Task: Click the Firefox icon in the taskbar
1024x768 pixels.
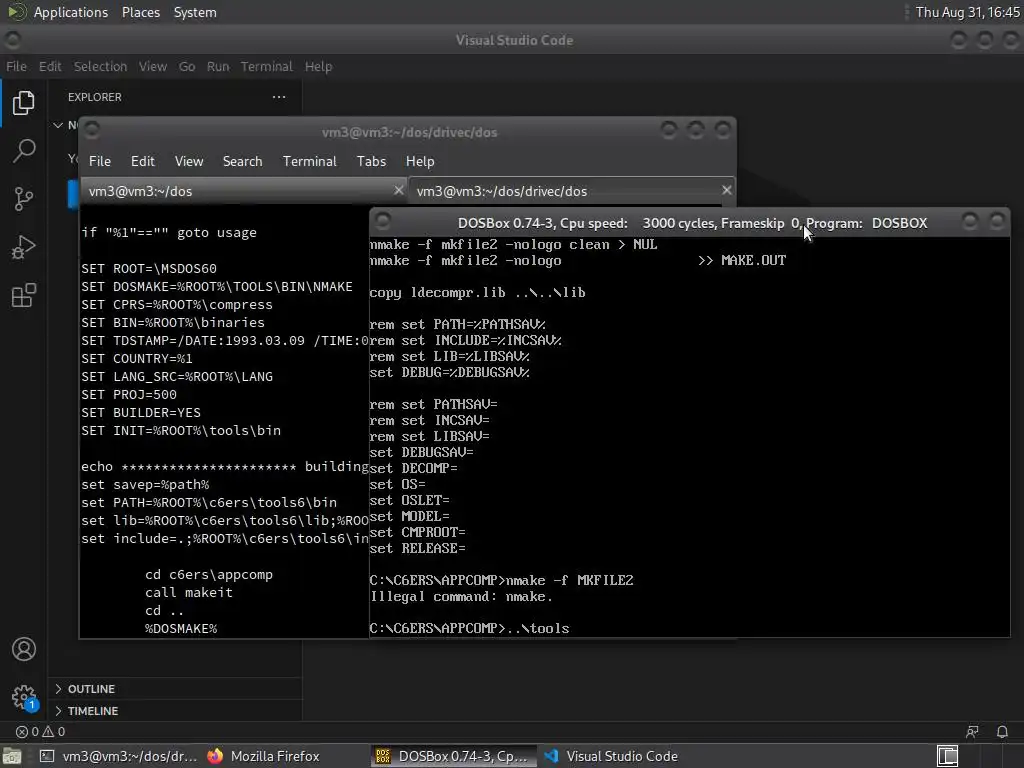Action: [x=215, y=756]
